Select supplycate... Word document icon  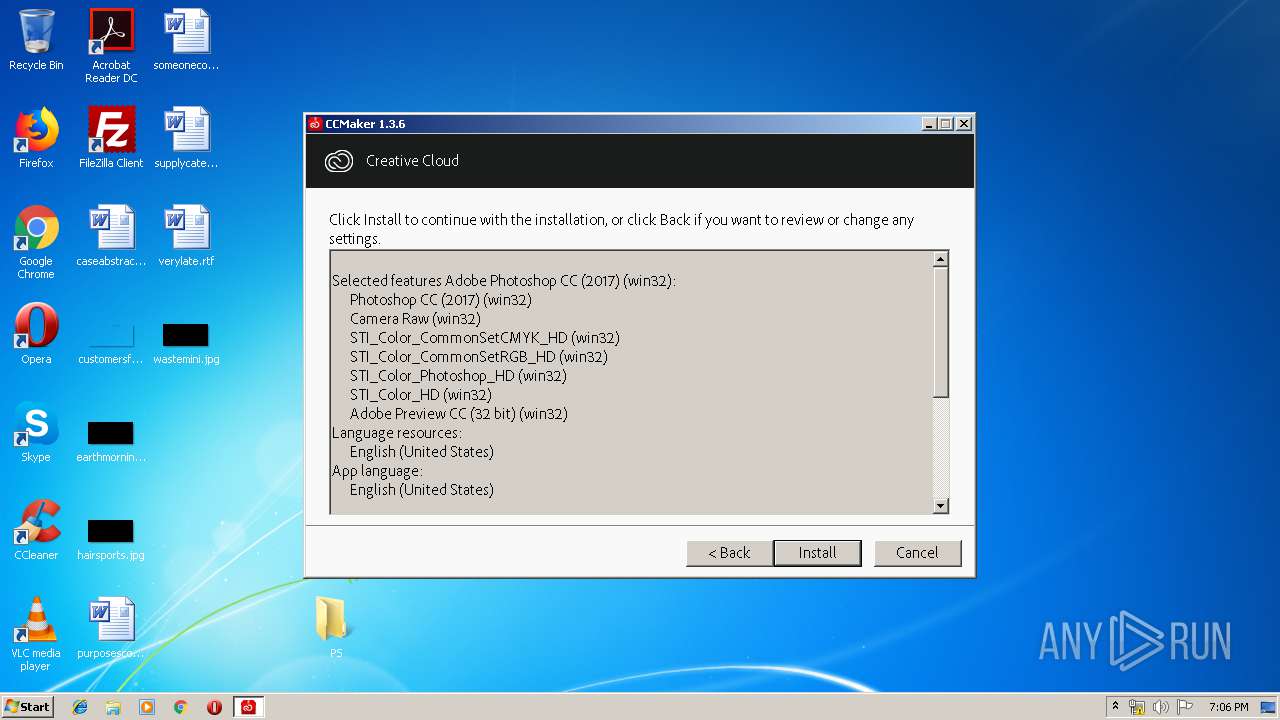(186, 138)
